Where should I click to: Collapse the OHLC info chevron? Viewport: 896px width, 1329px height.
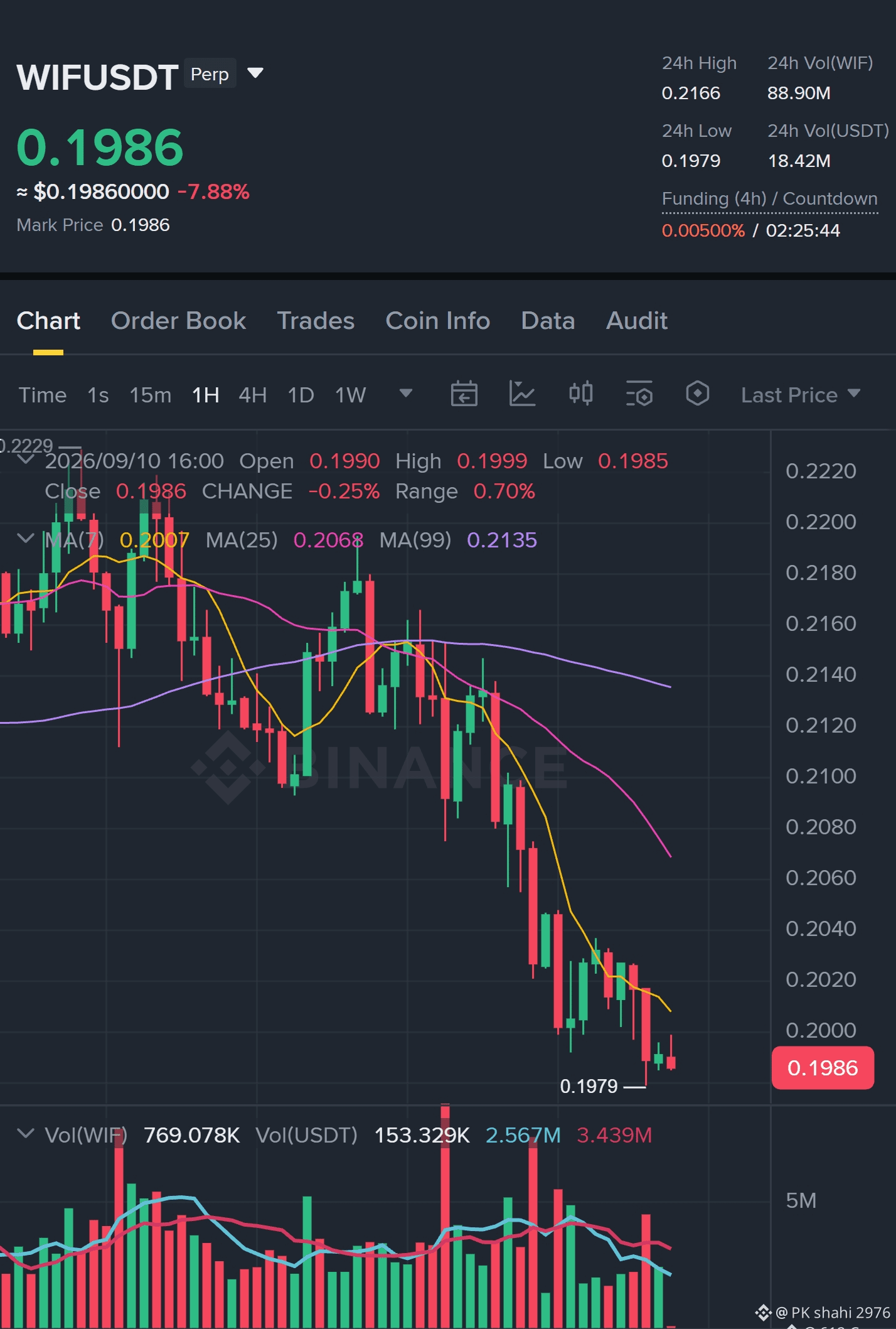click(26, 460)
